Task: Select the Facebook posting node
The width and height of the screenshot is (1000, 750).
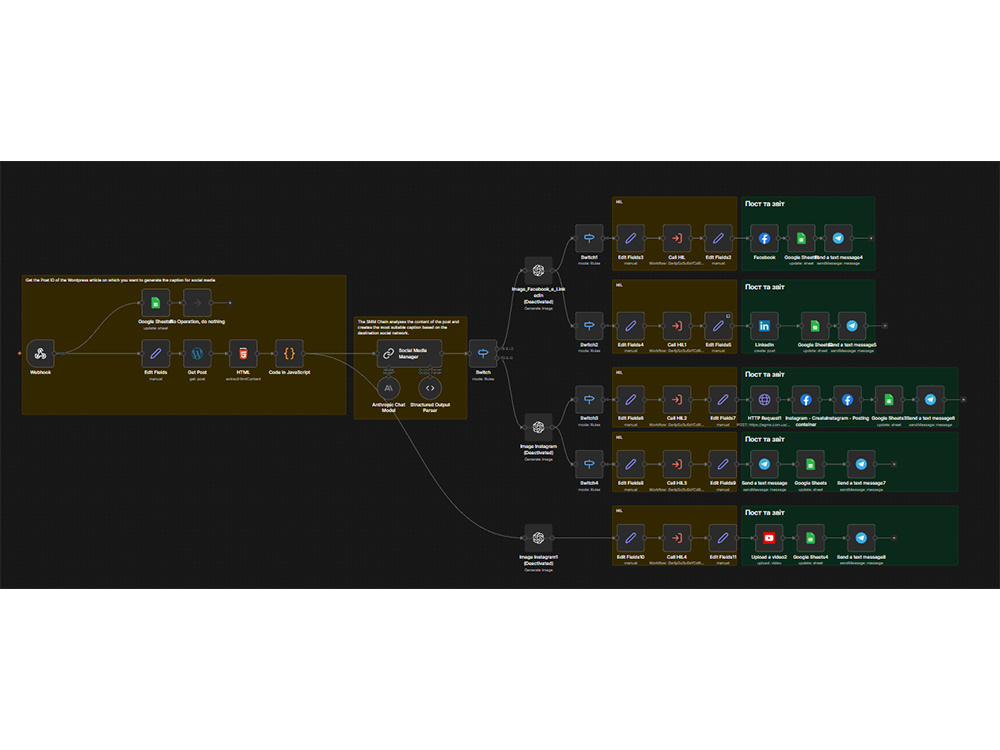Action: (x=764, y=239)
